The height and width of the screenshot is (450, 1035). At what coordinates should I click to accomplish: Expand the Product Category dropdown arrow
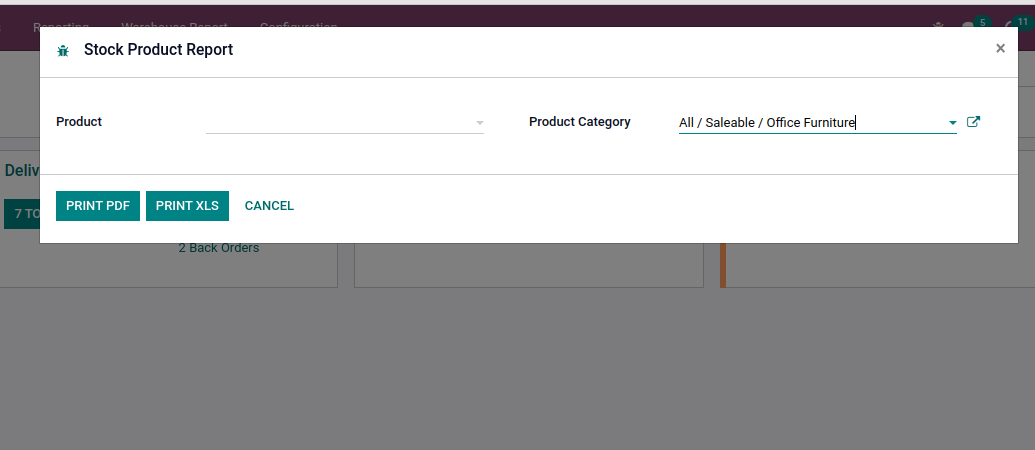(x=952, y=123)
